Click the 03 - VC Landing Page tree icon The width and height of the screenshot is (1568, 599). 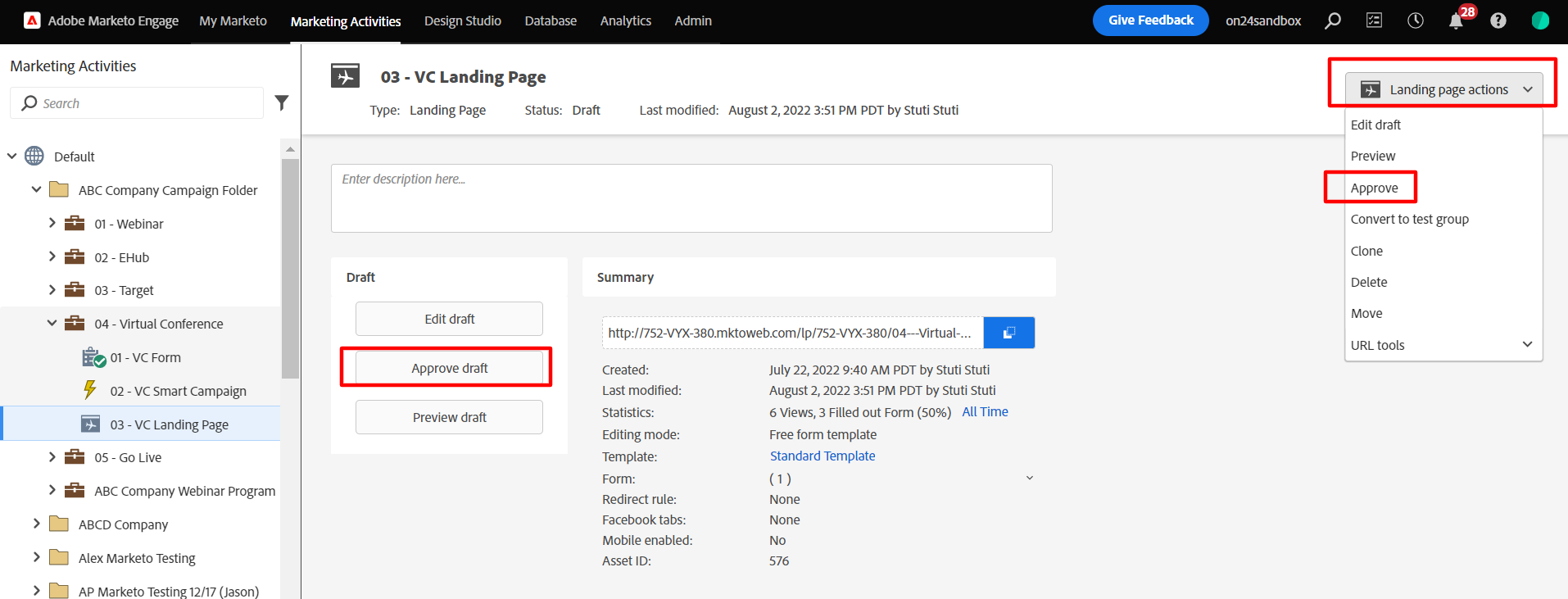coord(91,424)
